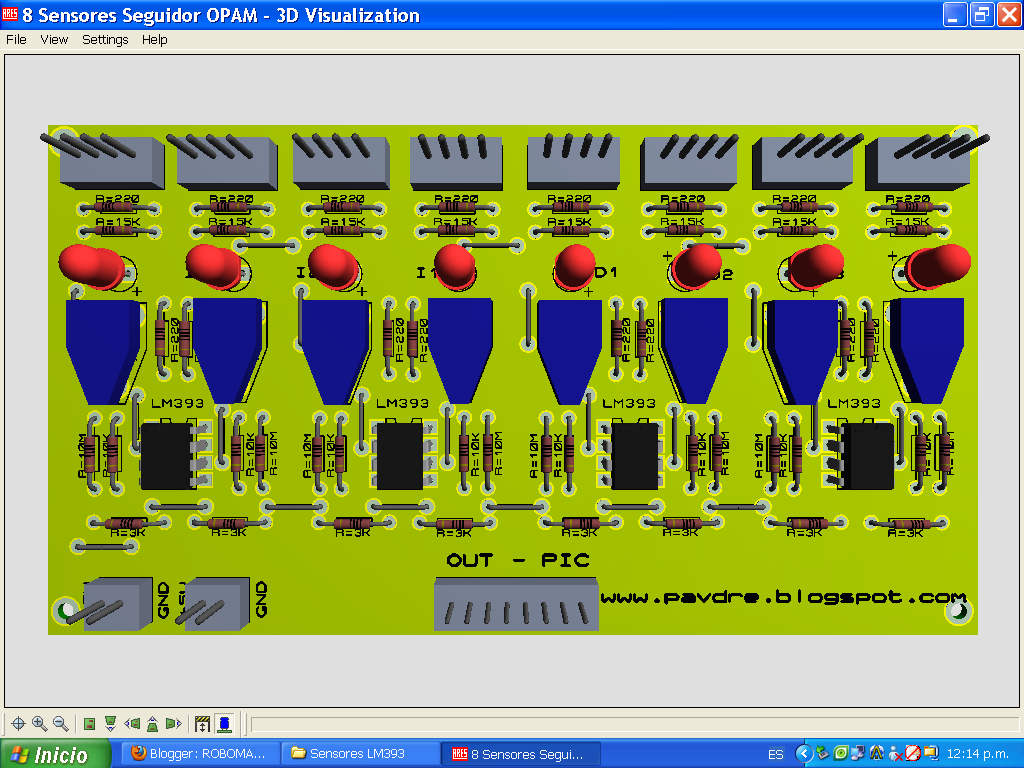Click www.pavdre.blogspot.com text on board
The image size is (1024, 768).
(784, 597)
